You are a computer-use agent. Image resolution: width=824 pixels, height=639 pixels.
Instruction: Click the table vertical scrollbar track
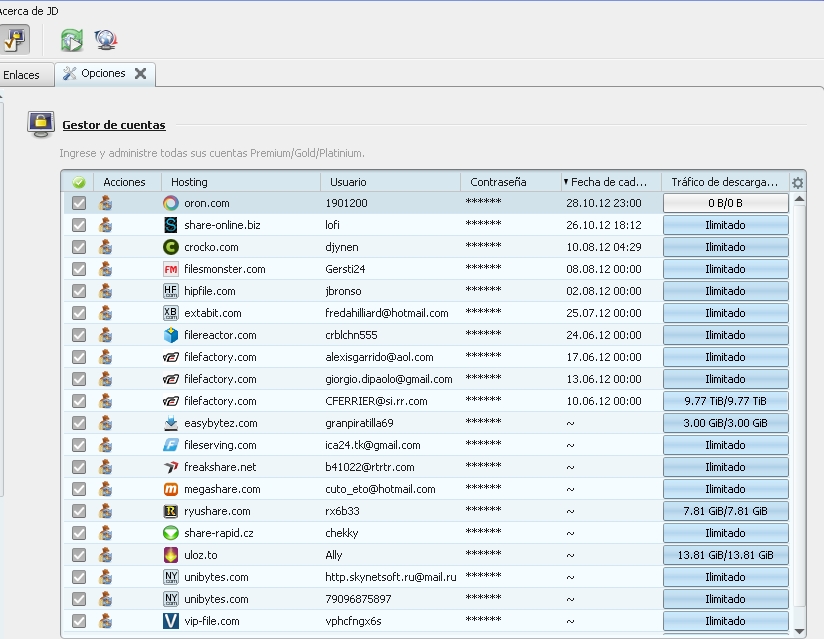(x=799, y=415)
